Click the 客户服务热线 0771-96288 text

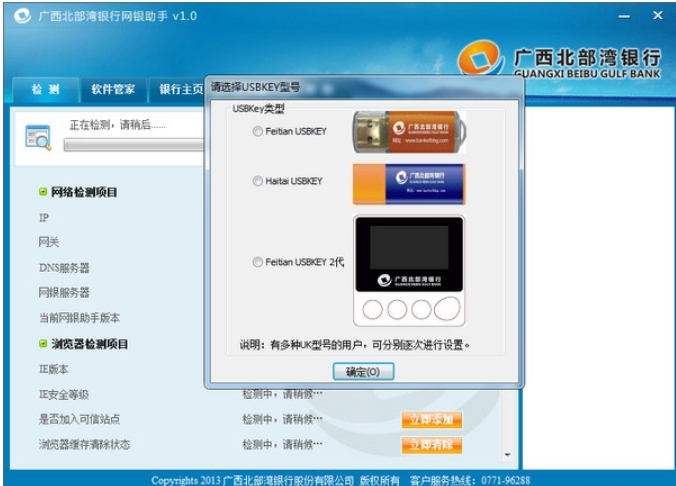point(470,480)
